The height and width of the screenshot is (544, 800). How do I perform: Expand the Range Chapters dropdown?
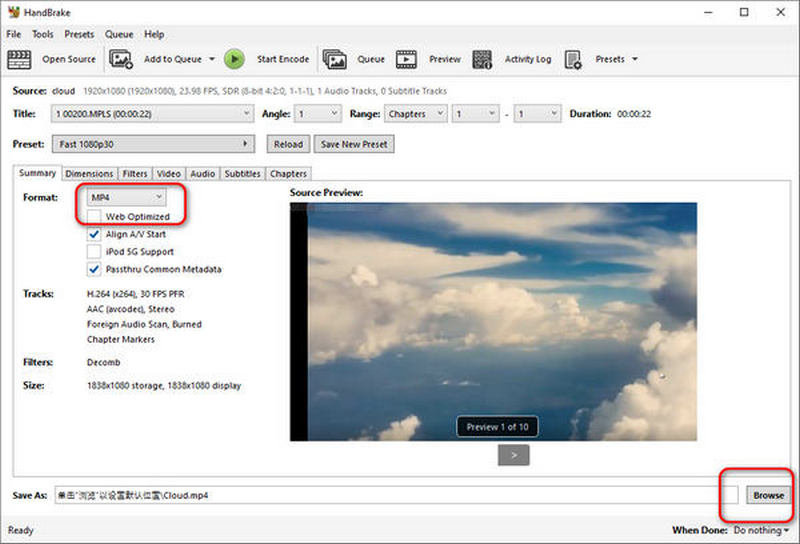pyautogui.click(x=416, y=114)
